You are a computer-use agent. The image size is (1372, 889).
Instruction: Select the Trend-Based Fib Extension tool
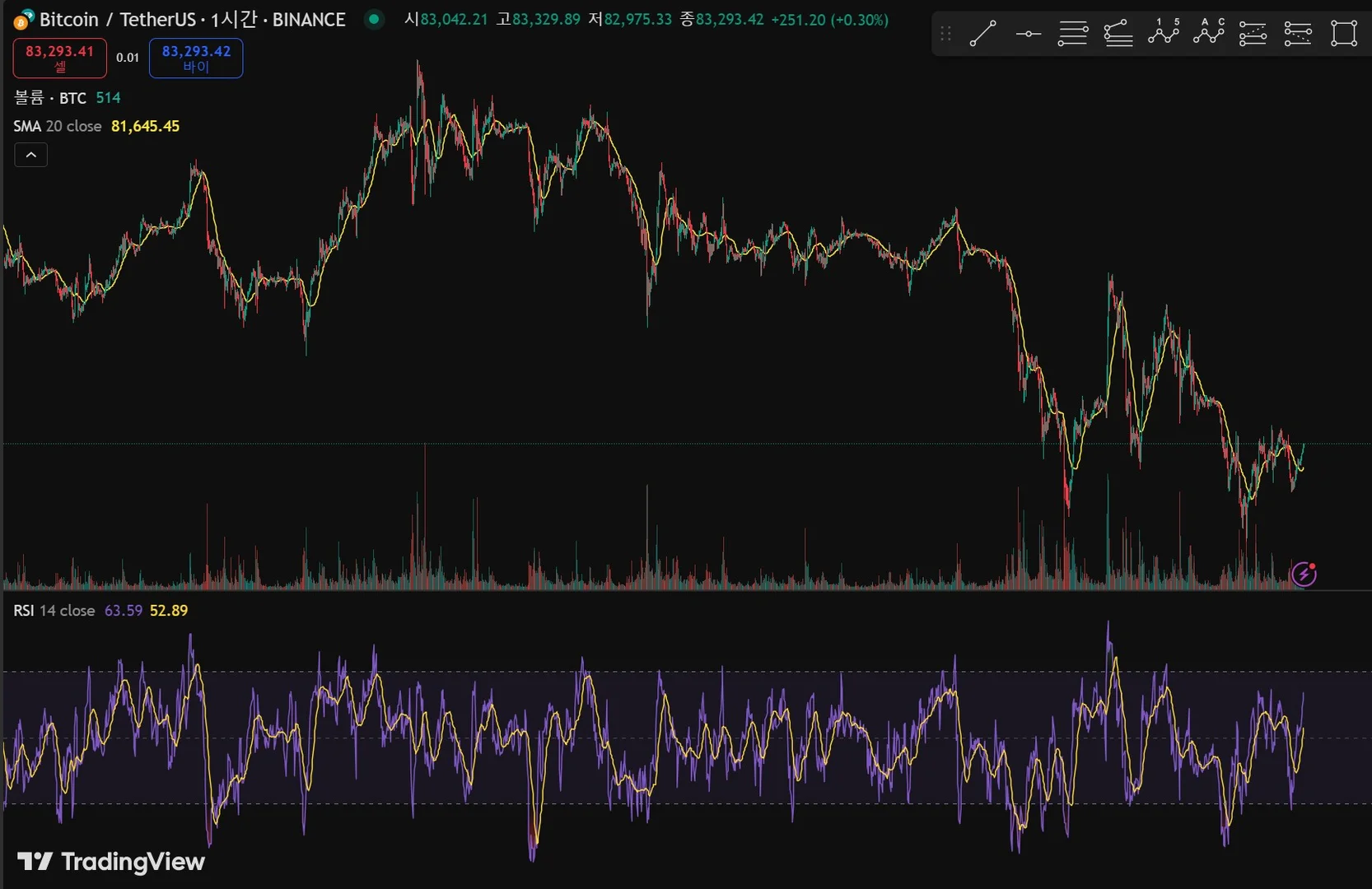[1118, 34]
